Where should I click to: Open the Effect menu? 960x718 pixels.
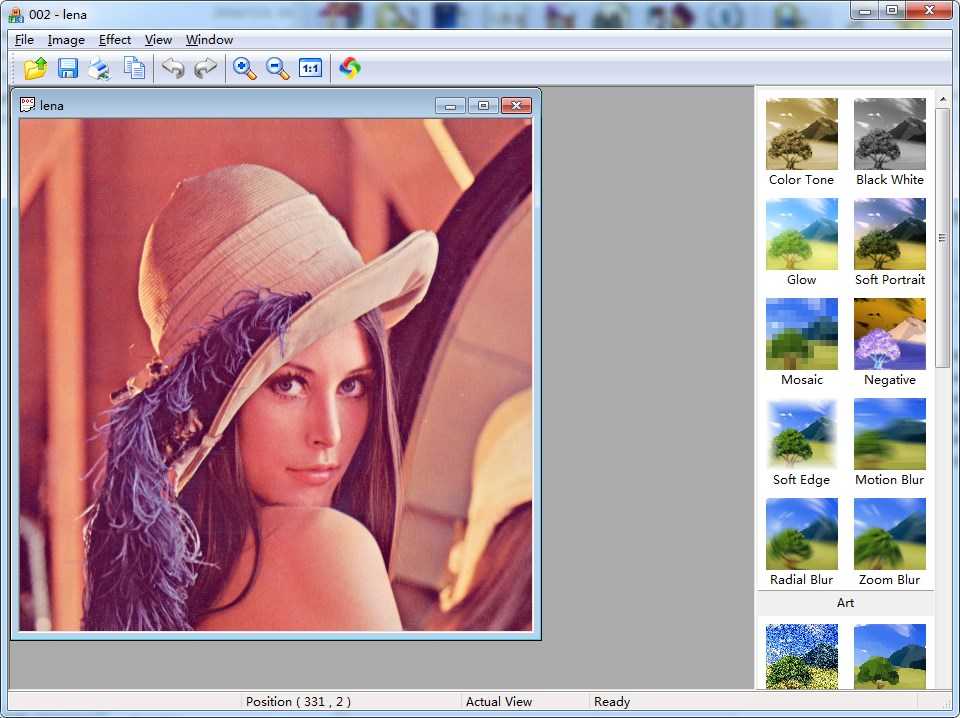click(115, 40)
